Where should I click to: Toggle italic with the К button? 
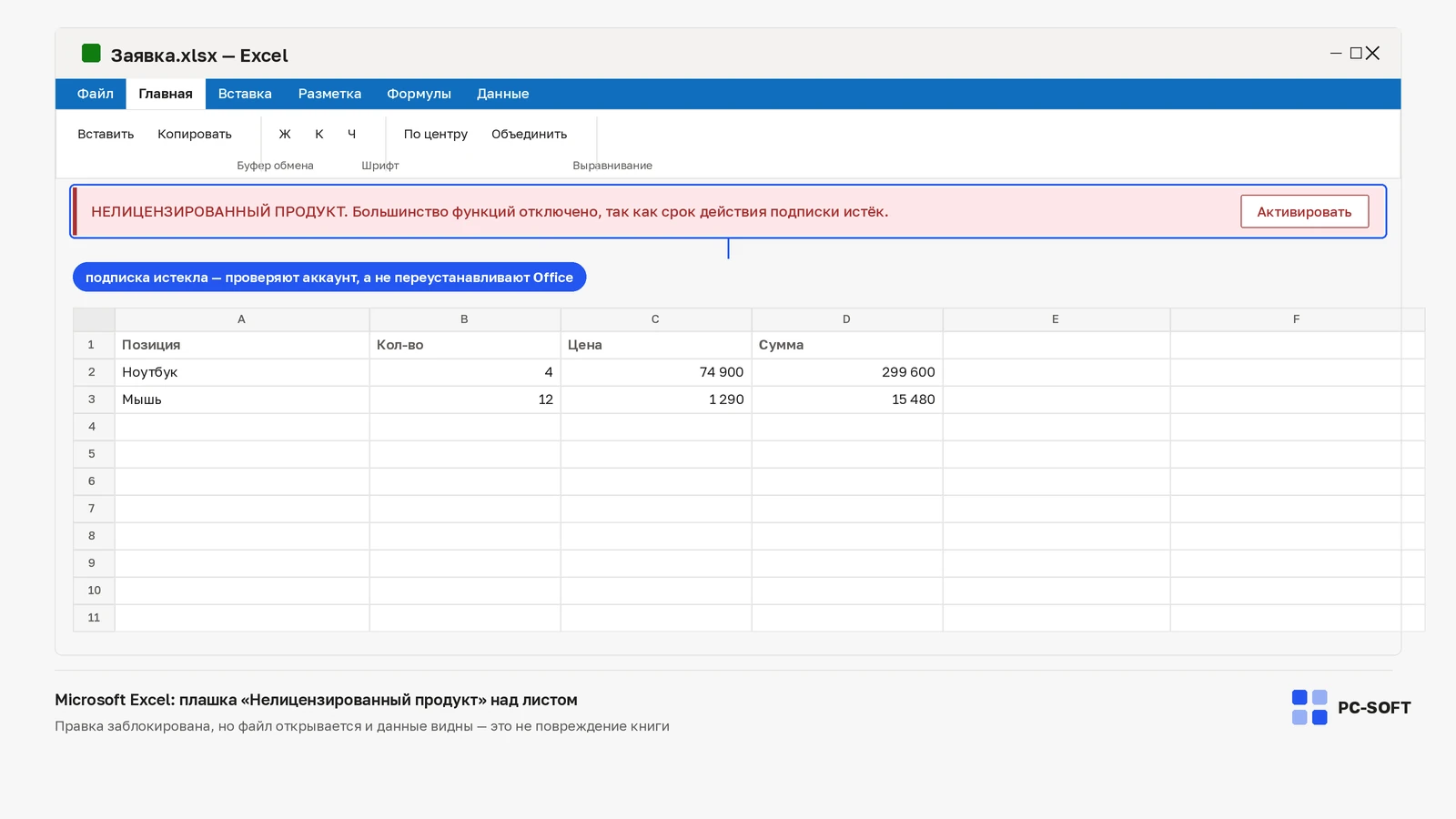pos(319,134)
